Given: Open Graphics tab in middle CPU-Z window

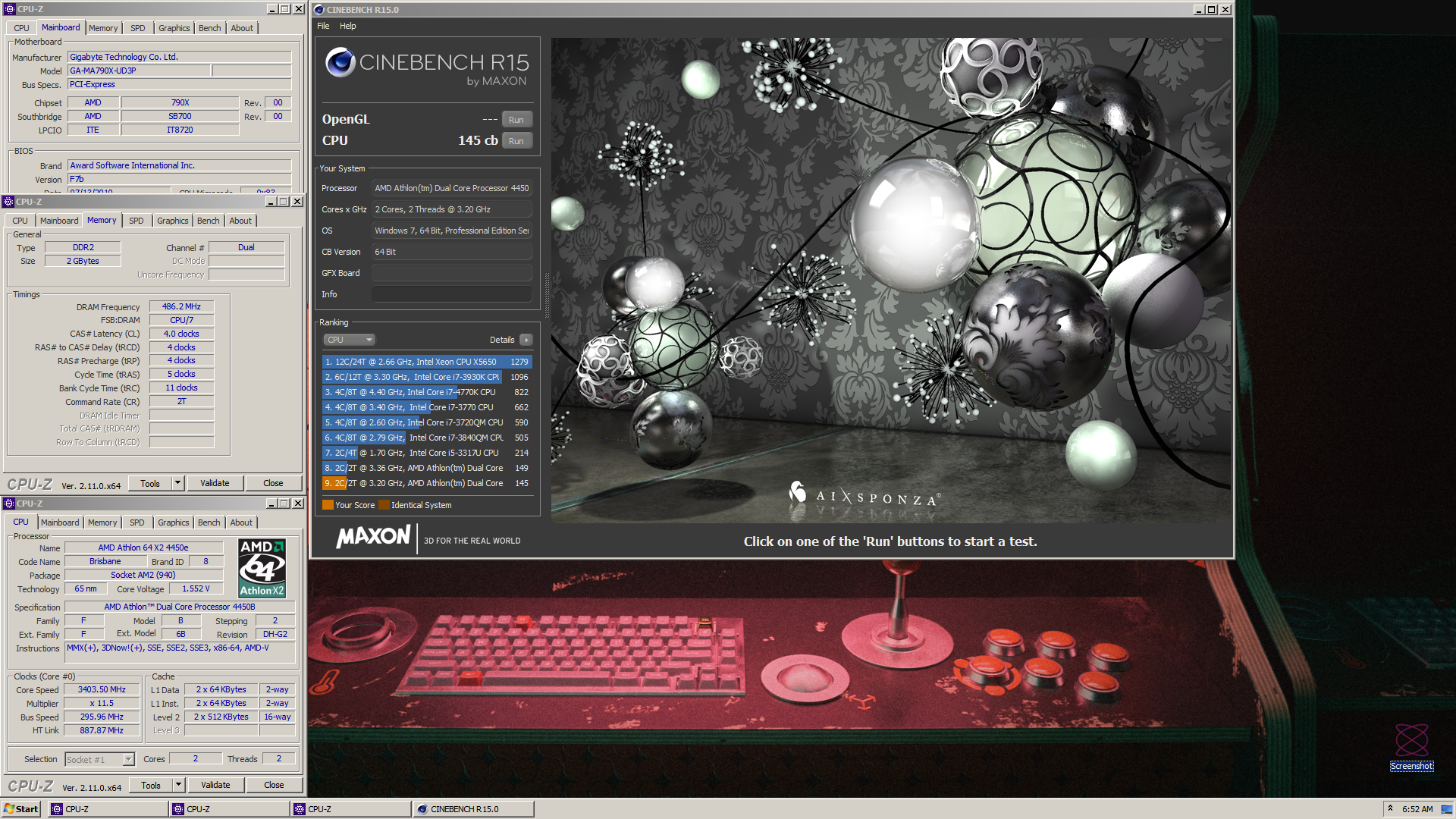Looking at the screenshot, I should pyautogui.click(x=173, y=221).
